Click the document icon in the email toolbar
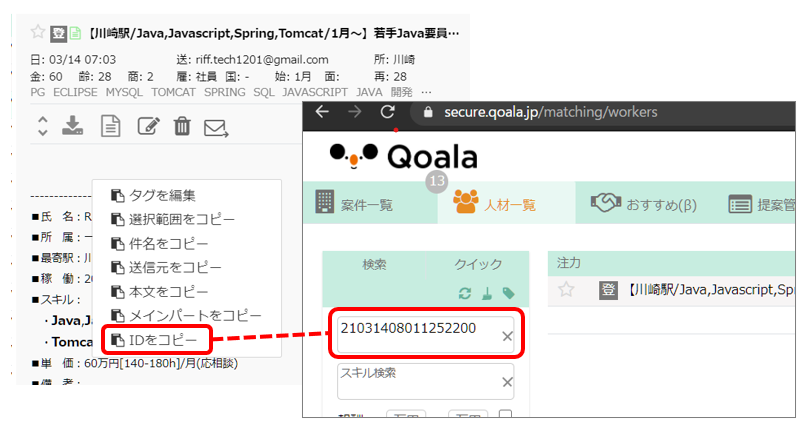808x432 pixels. [x=110, y=126]
